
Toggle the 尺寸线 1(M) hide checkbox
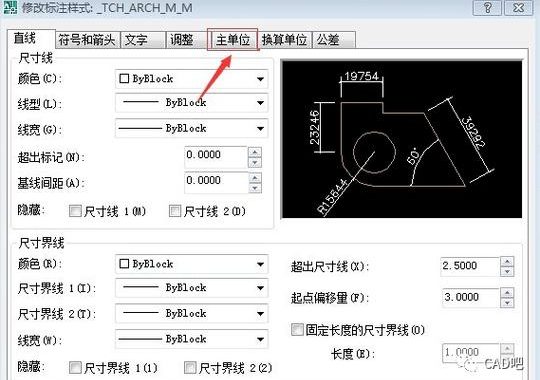tap(75, 211)
